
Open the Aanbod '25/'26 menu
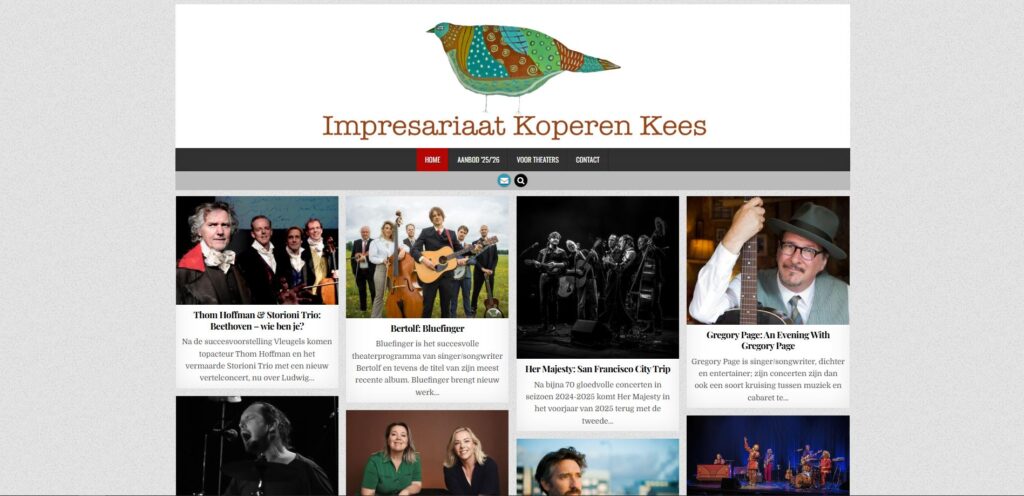click(x=477, y=160)
